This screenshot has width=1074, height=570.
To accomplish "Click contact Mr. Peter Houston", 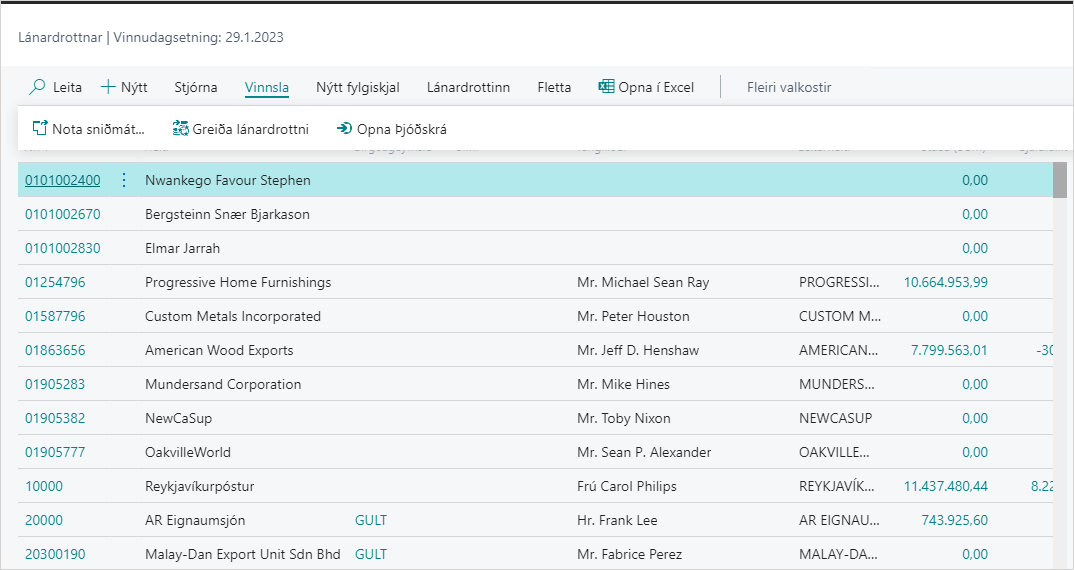I will (x=634, y=316).
